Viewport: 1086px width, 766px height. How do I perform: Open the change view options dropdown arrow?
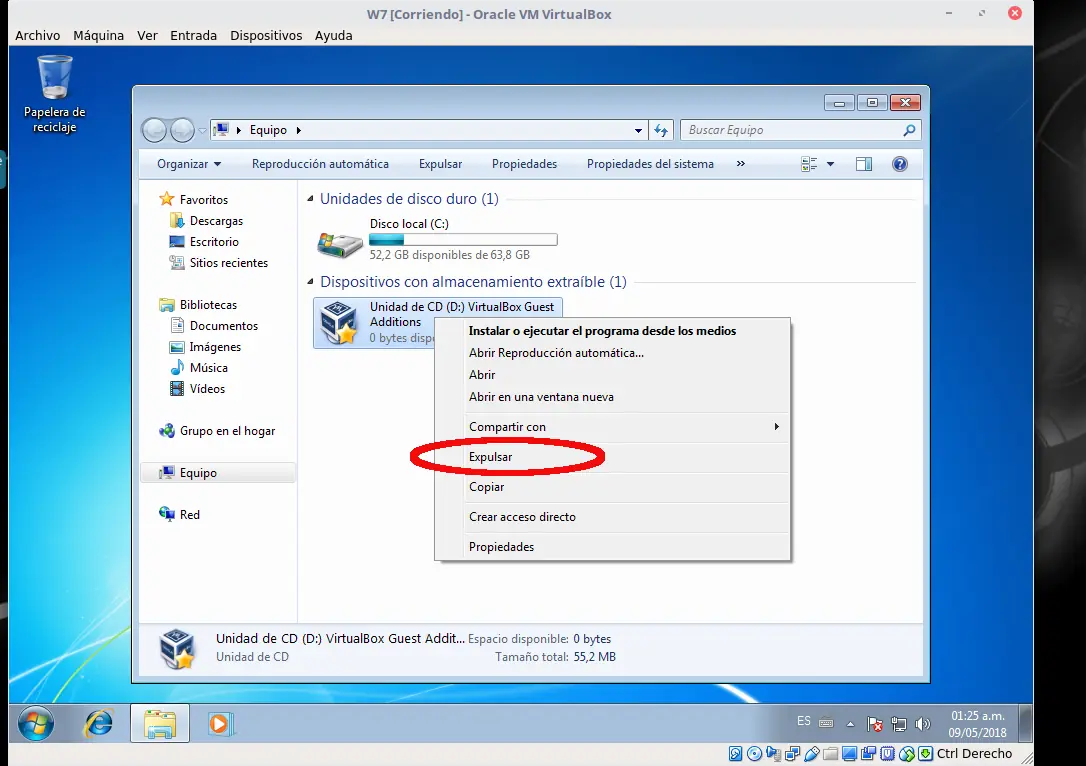(830, 164)
